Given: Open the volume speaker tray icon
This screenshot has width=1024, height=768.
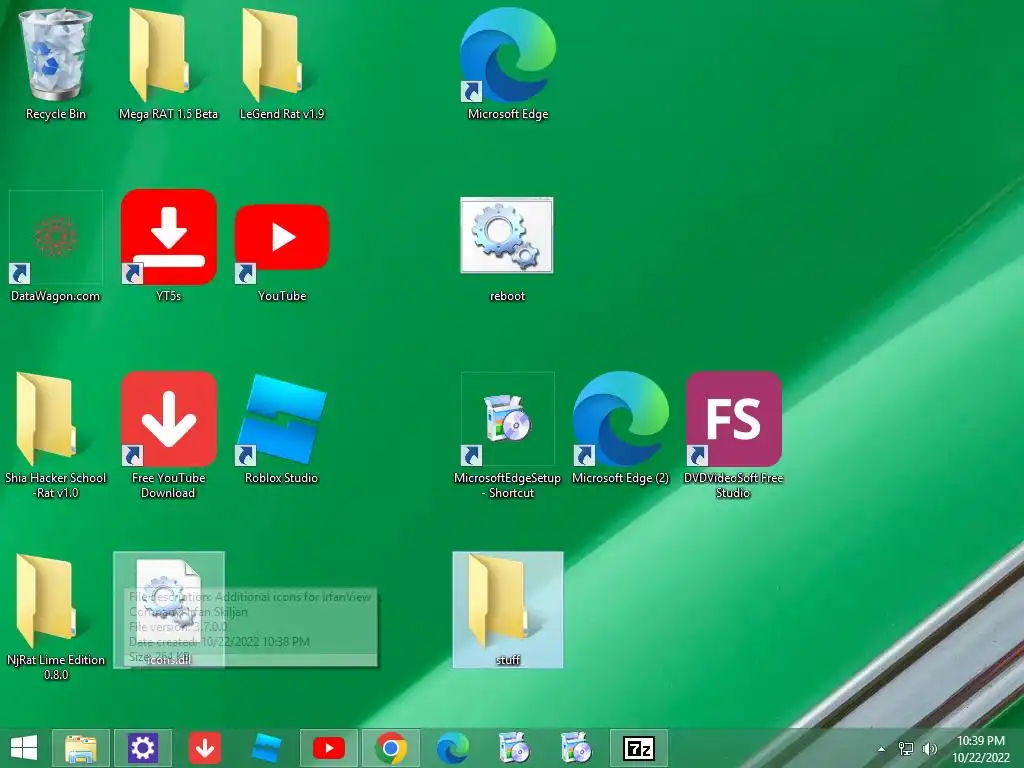Looking at the screenshot, I should coord(929,749).
